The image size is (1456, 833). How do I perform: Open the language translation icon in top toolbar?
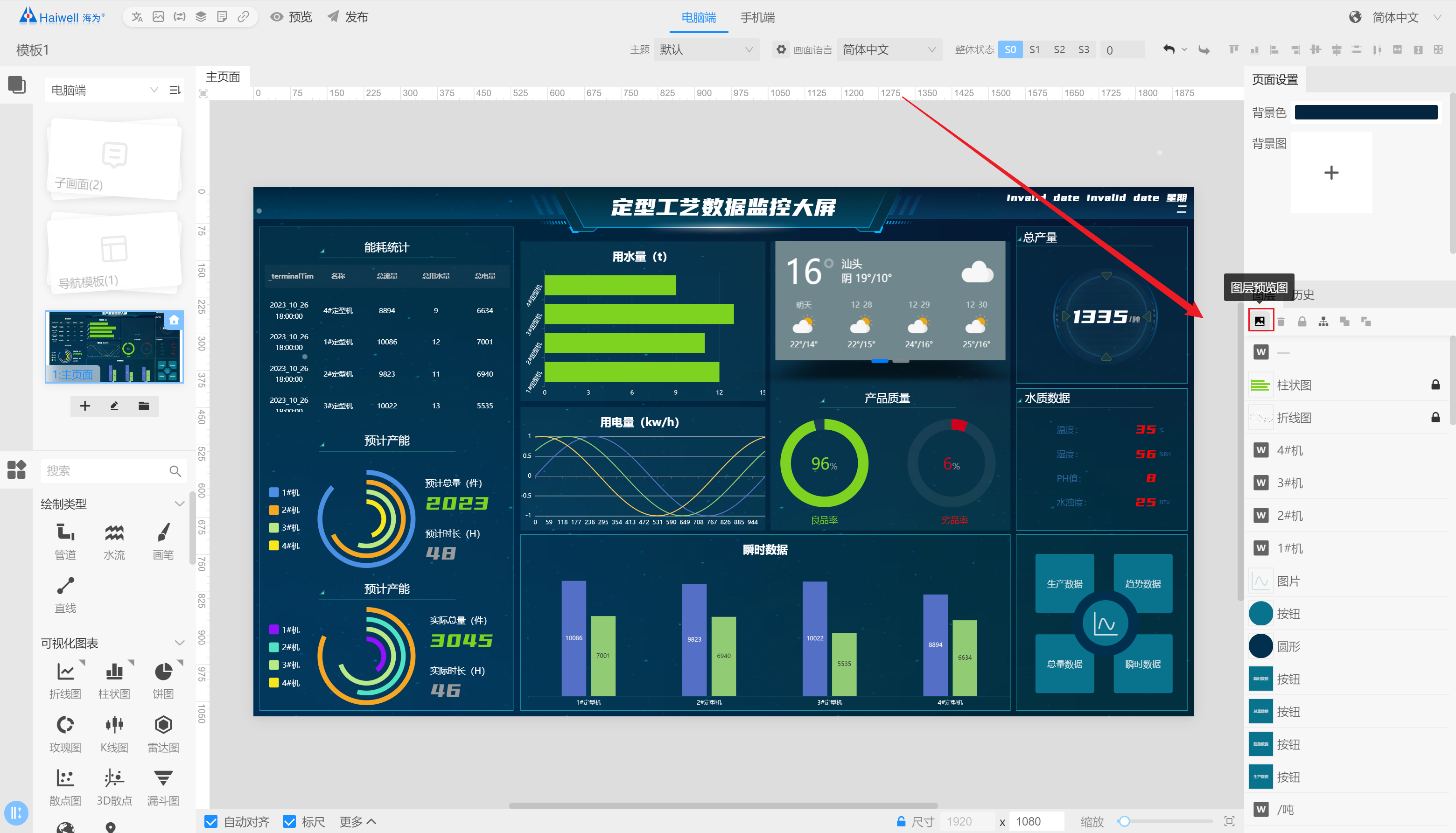tap(137, 17)
